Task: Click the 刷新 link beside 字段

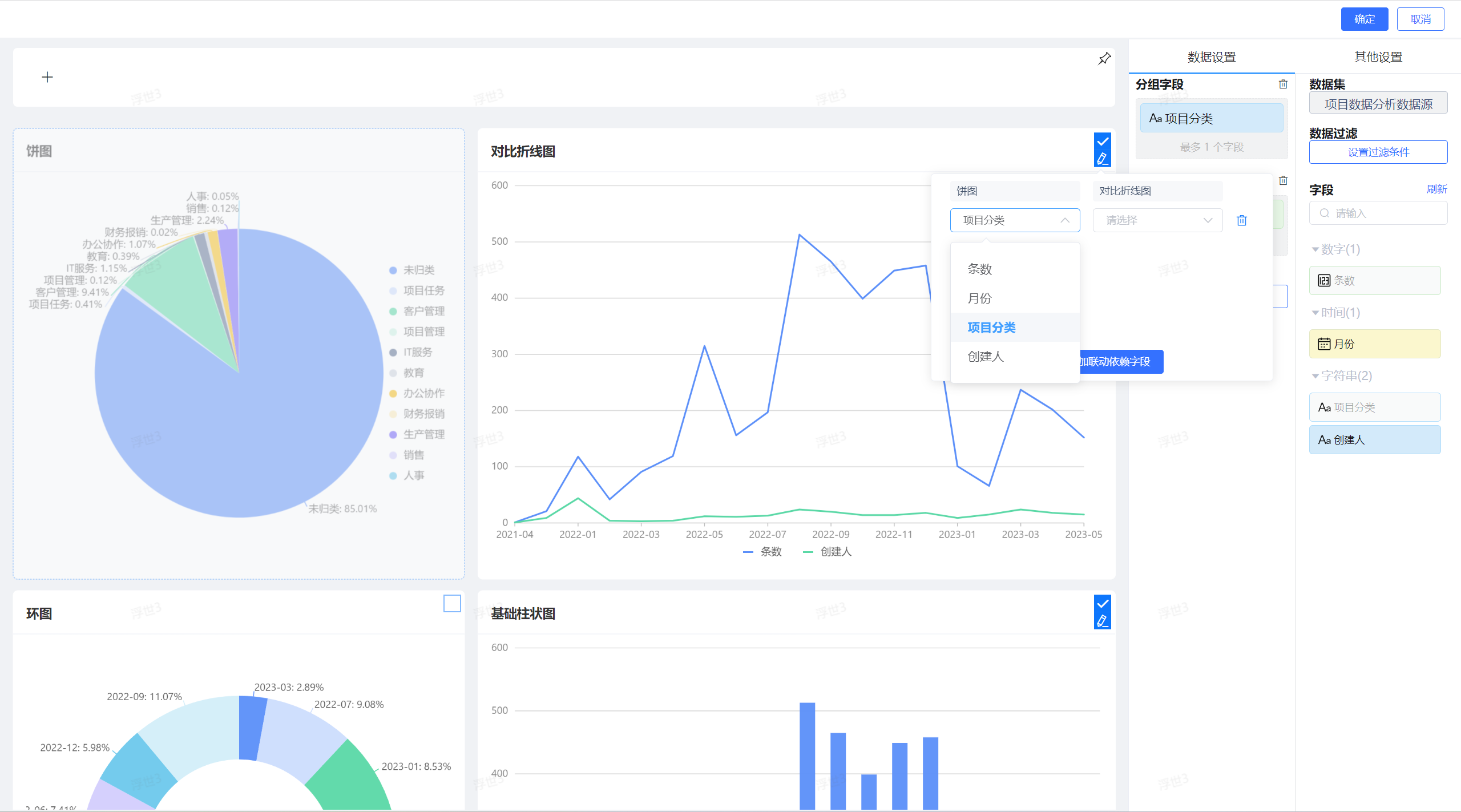Action: pos(1436,189)
